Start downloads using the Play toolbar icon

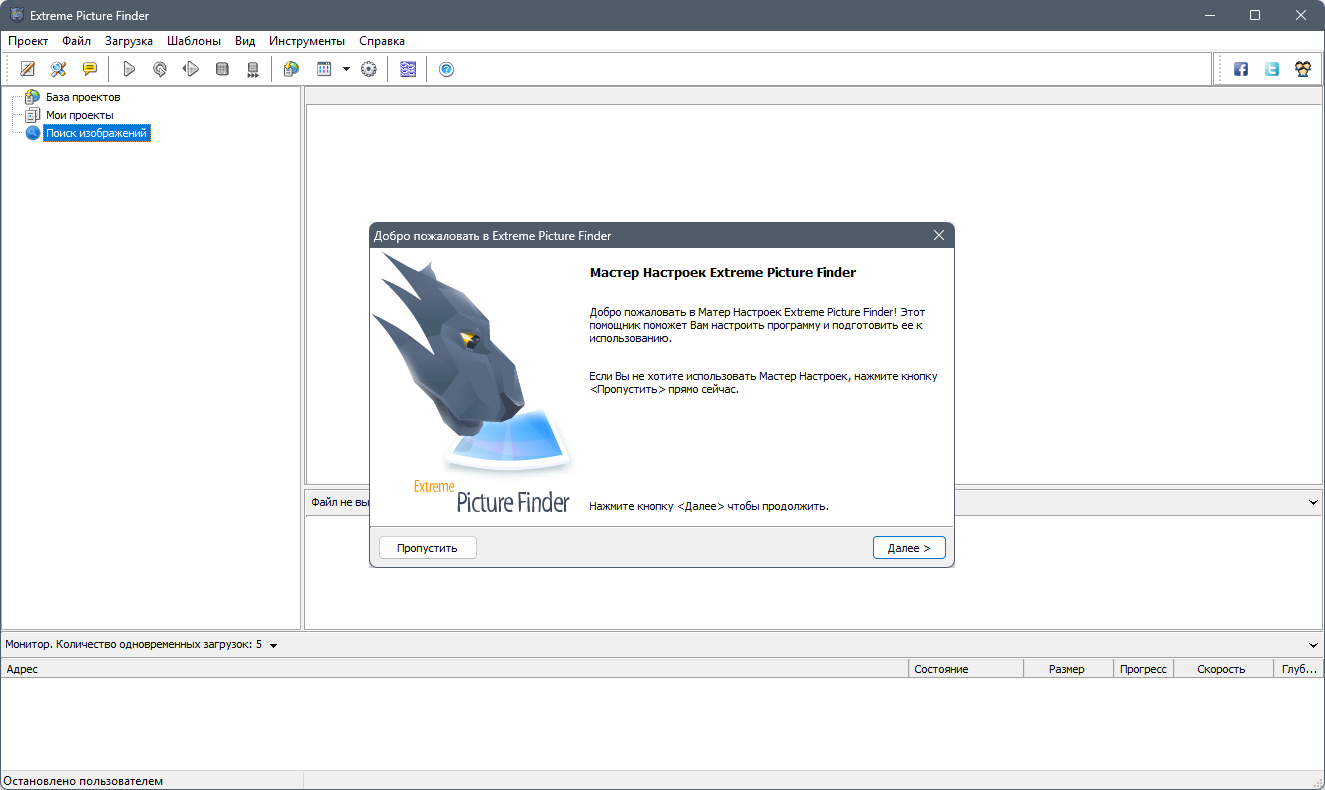point(129,68)
